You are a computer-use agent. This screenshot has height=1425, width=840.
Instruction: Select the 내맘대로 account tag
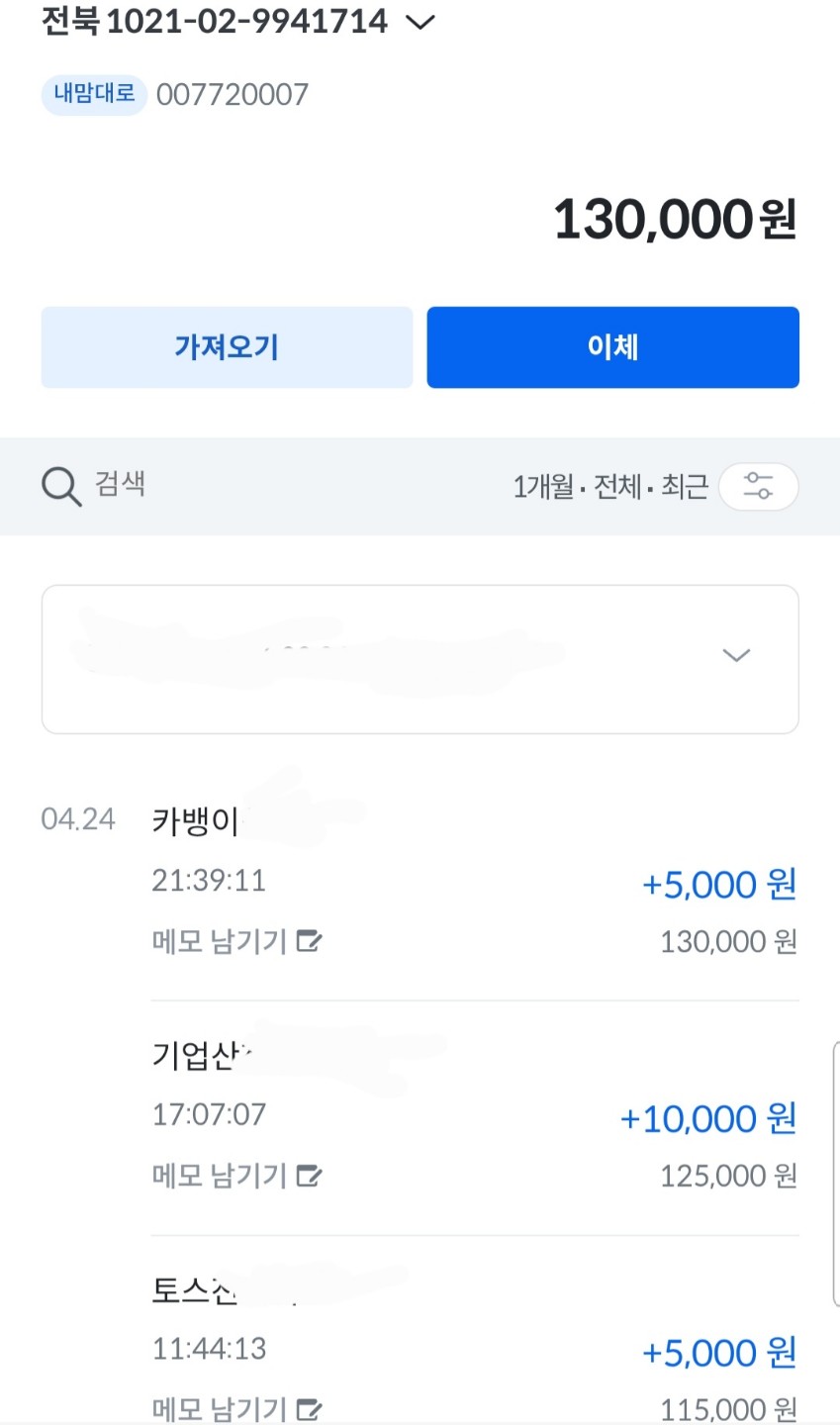coord(94,94)
